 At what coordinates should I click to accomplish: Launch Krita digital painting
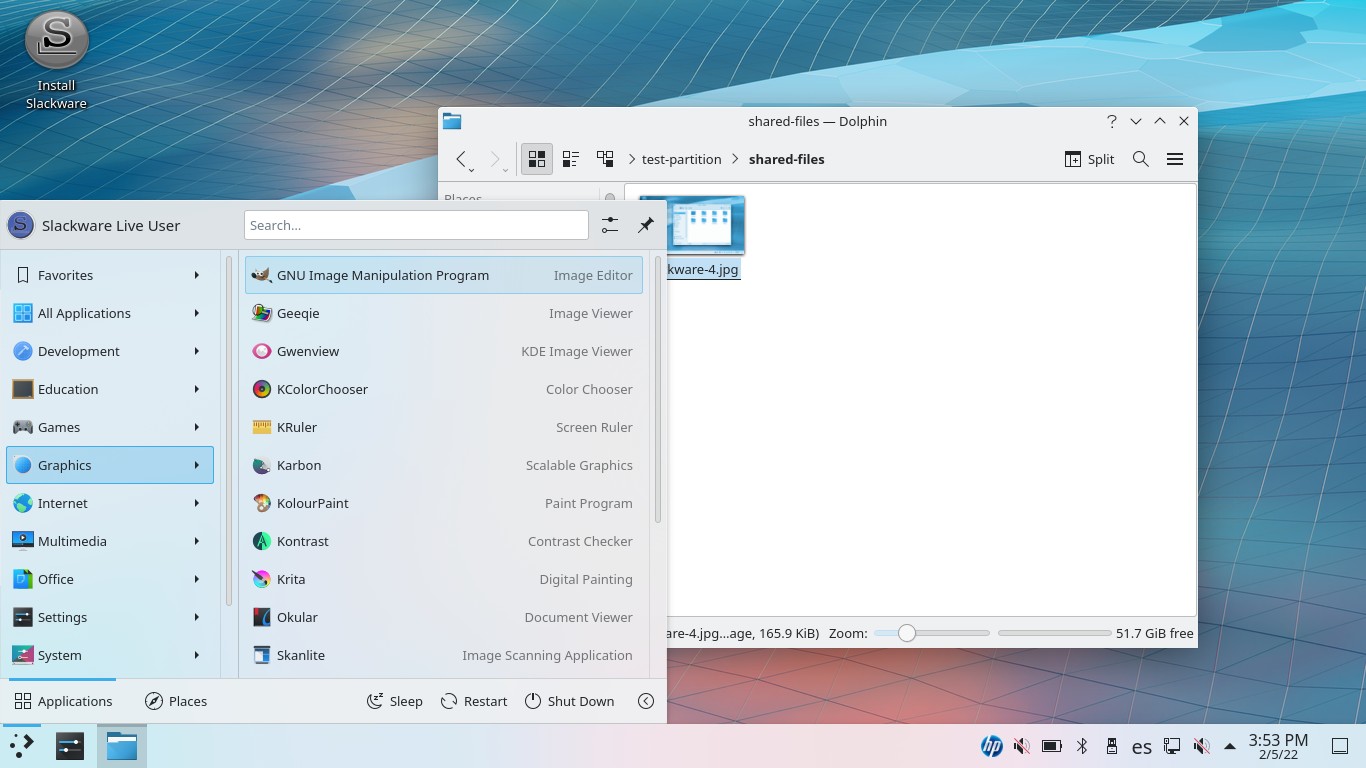click(x=443, y=579)
